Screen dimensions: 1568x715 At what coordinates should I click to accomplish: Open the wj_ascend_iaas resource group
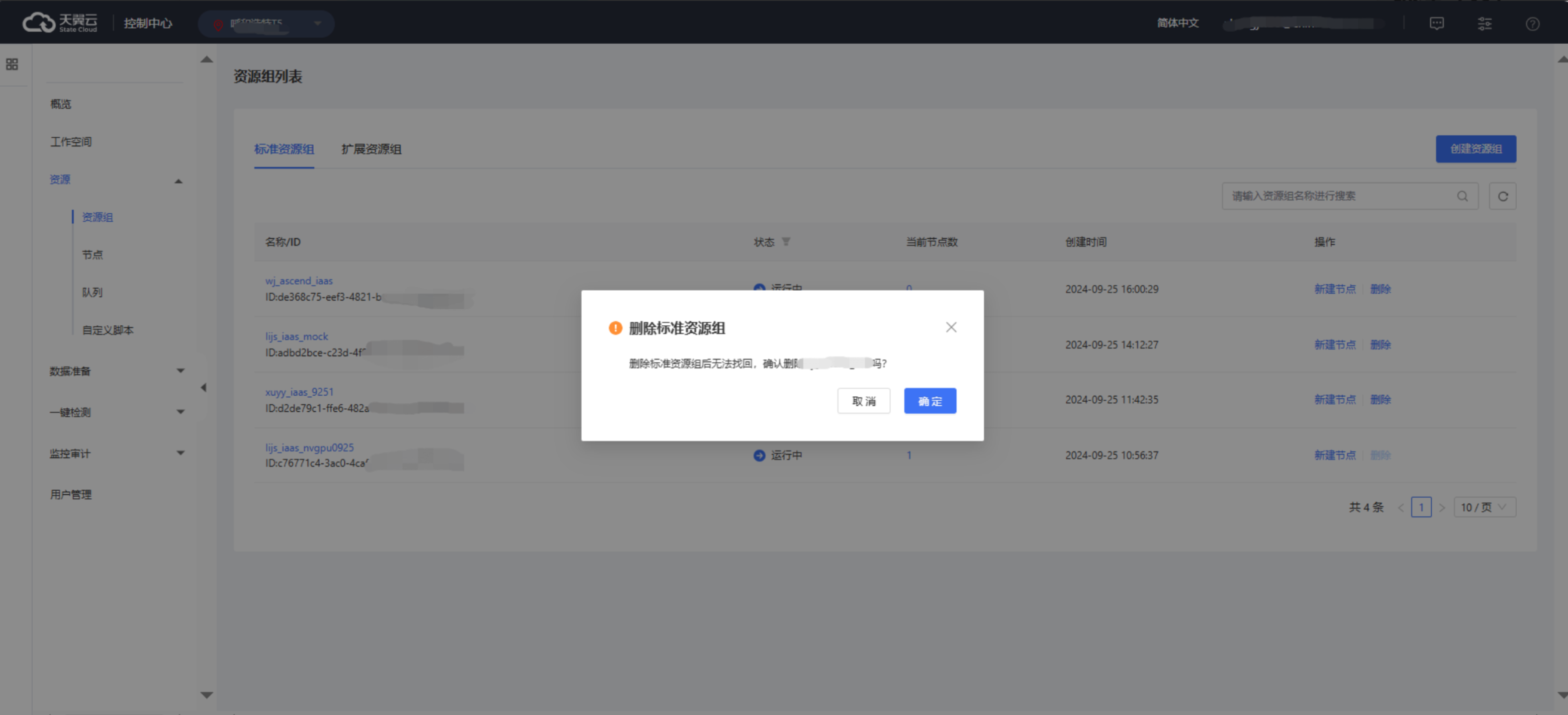tap(299, 281)
